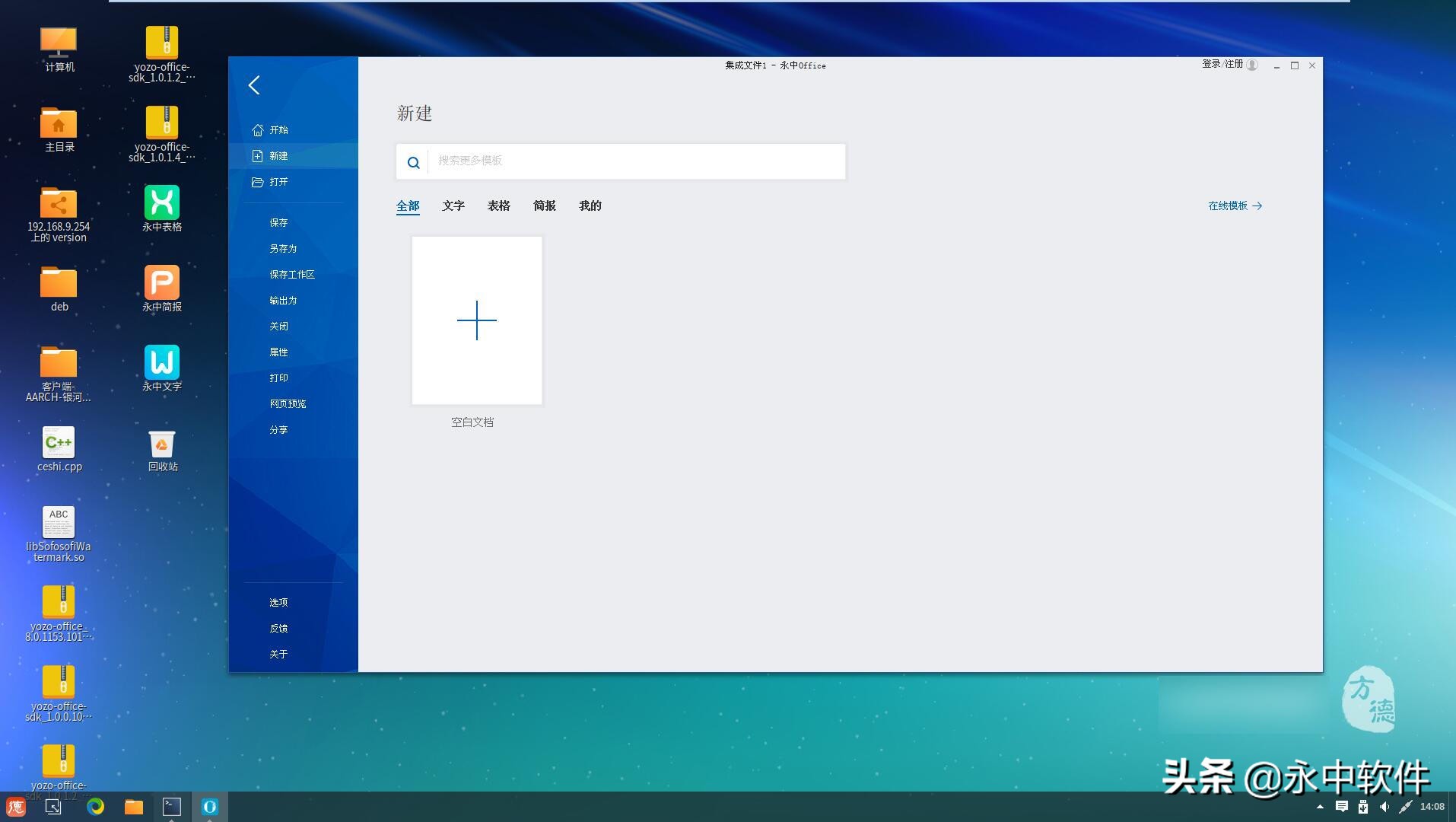Select the yozo-office-sdk_1.0.0.10 archive icon

tap(59, 694)
